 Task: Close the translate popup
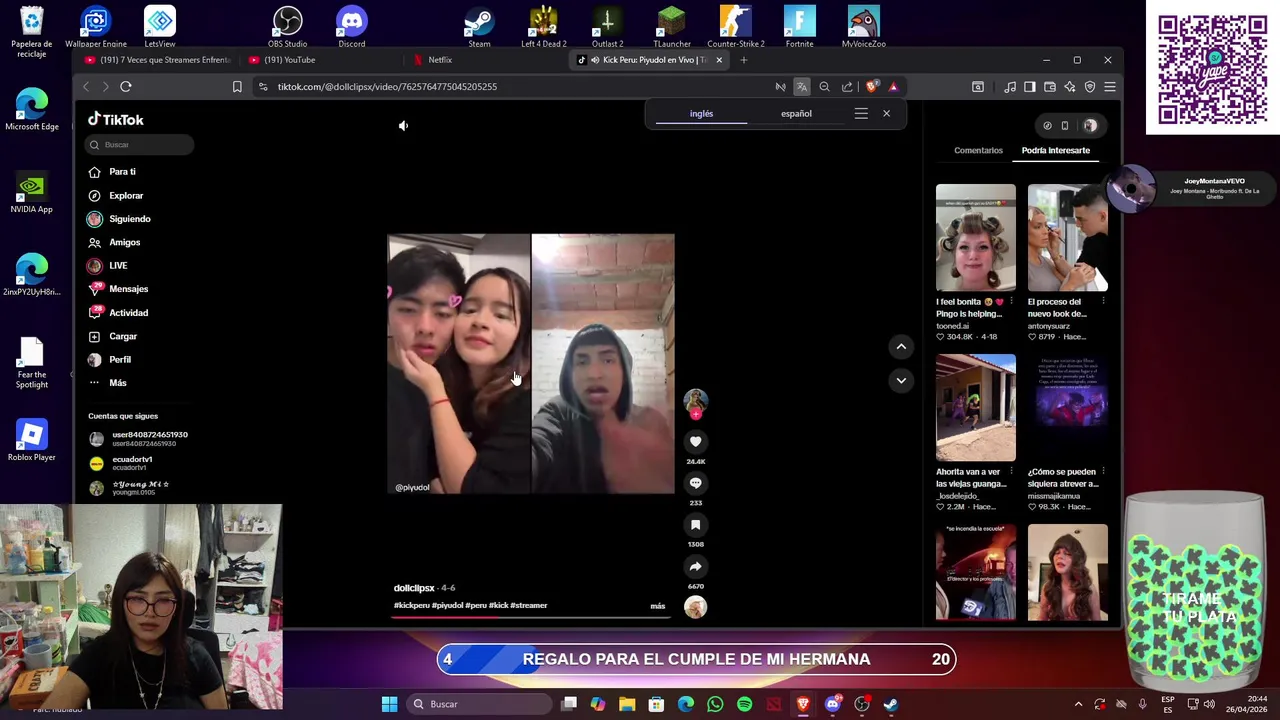pyautogui.click(x=886, y=114)
